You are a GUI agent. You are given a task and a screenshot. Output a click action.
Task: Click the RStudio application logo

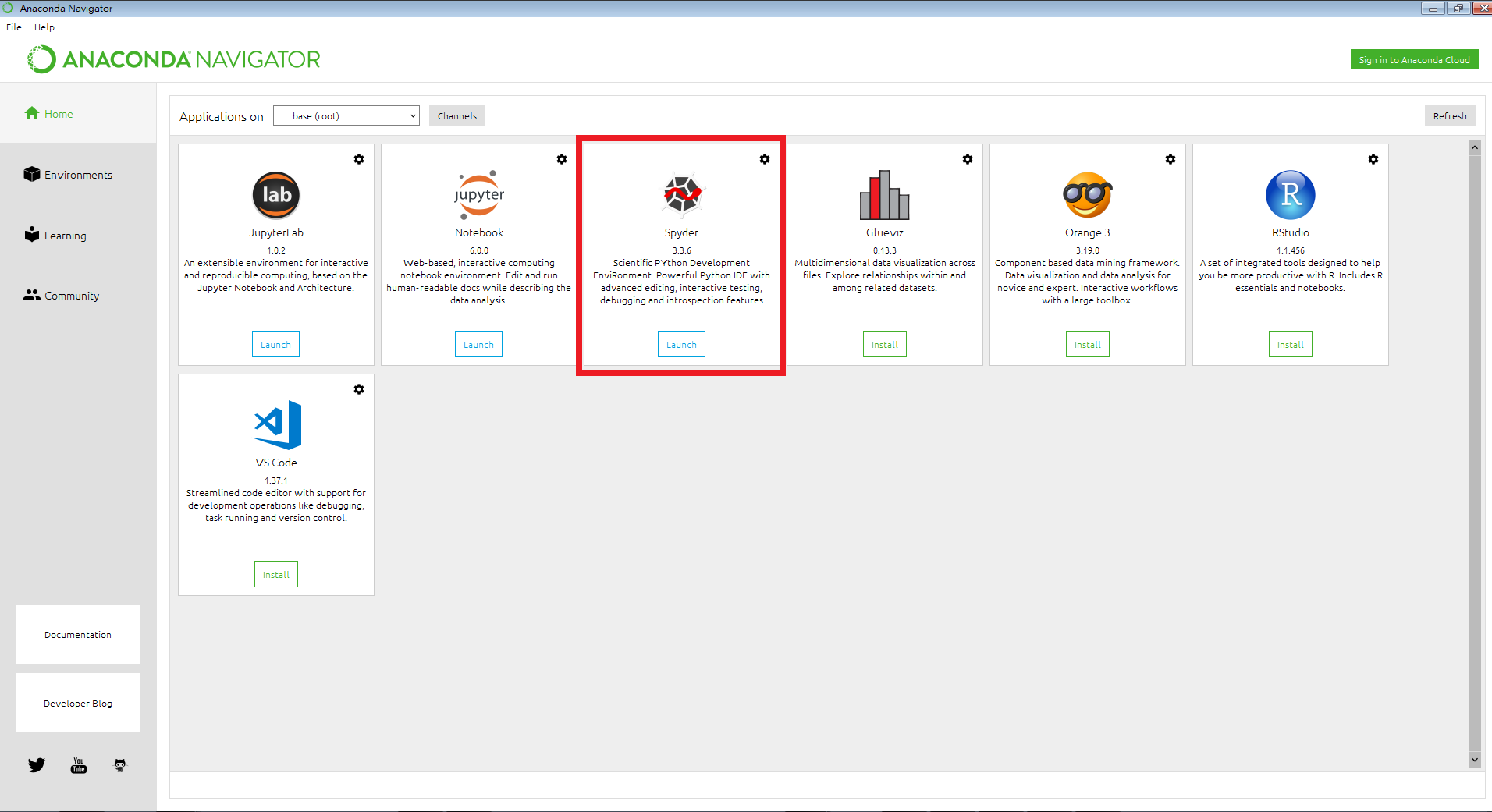click(1290, 195)
